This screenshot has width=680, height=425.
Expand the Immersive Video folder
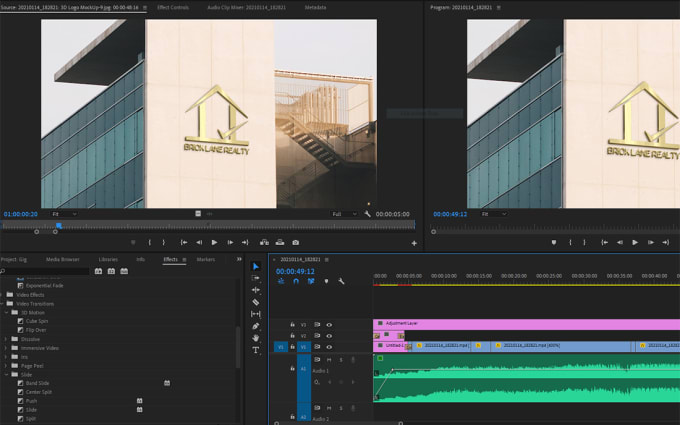[6, 348]
